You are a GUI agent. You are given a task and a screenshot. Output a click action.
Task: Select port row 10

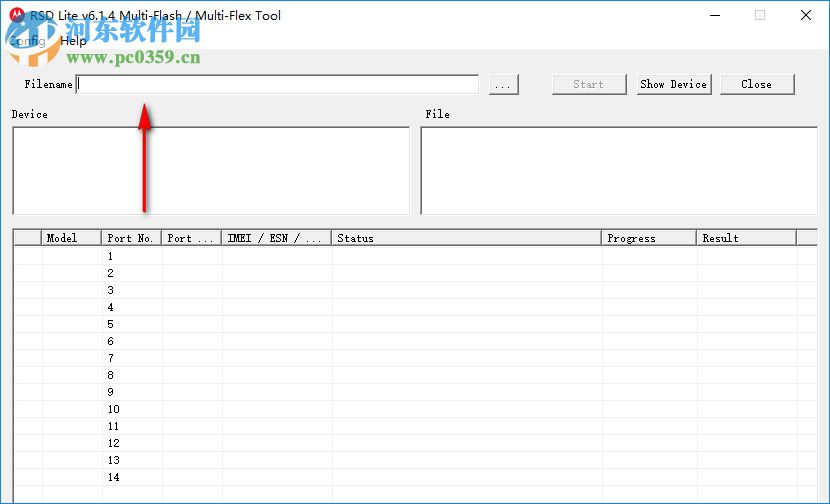[x=415, y=409]
